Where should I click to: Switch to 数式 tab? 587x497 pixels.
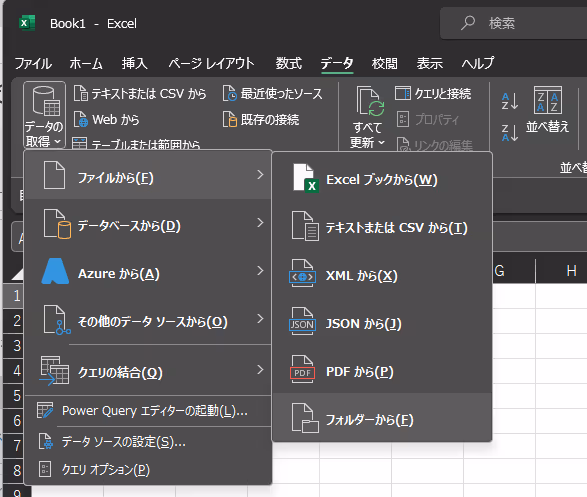(289, 63)
